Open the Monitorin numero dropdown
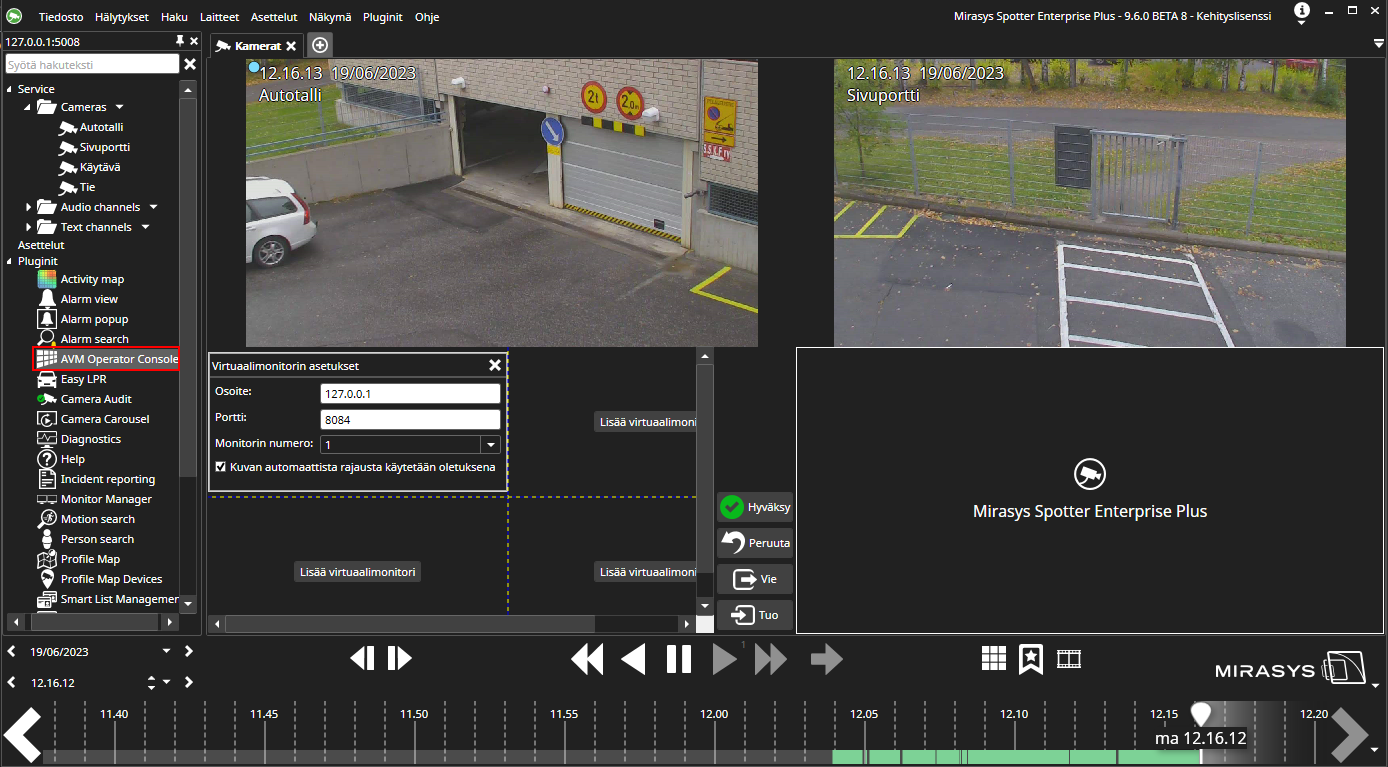 click(490, 445)
